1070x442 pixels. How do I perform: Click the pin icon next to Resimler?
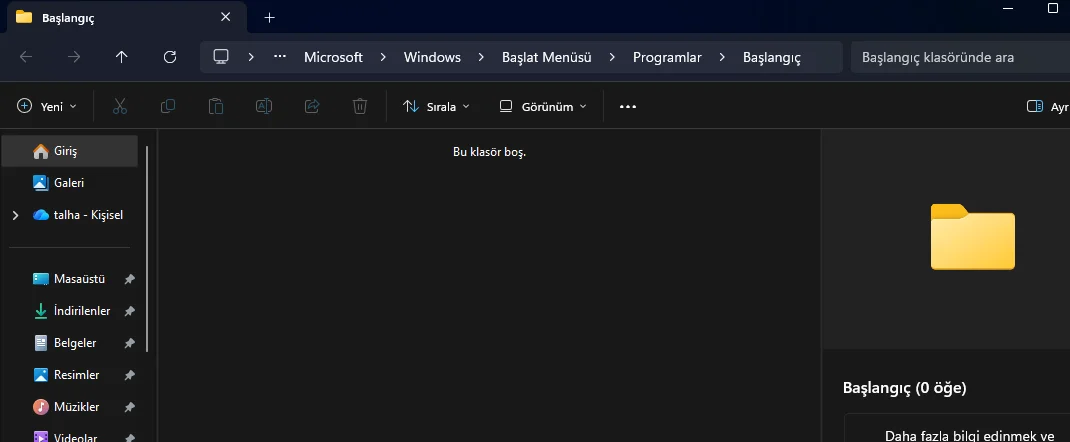pos(130,375)
